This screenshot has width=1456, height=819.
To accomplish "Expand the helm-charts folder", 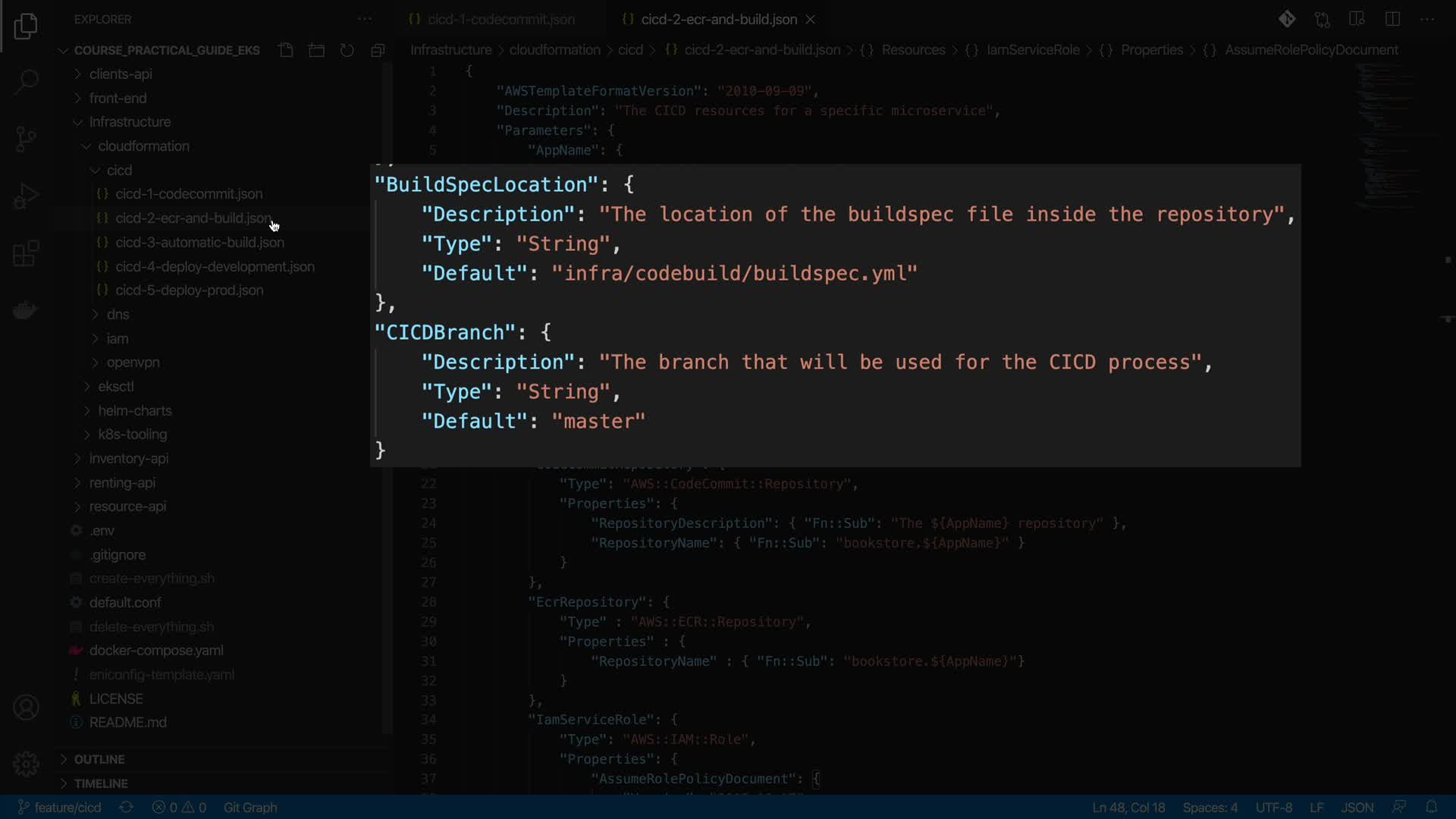I will click(x=134, y=410).
